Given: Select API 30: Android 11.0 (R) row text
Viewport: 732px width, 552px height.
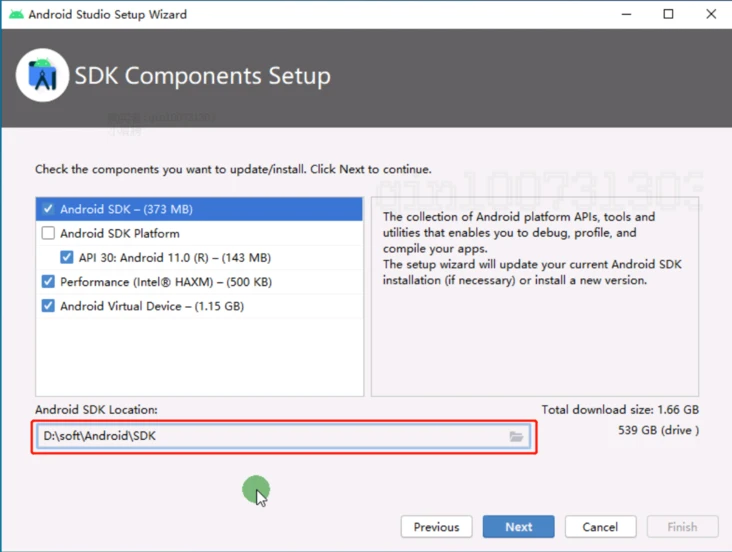Looking at the screenshot, I should (175, 258).
